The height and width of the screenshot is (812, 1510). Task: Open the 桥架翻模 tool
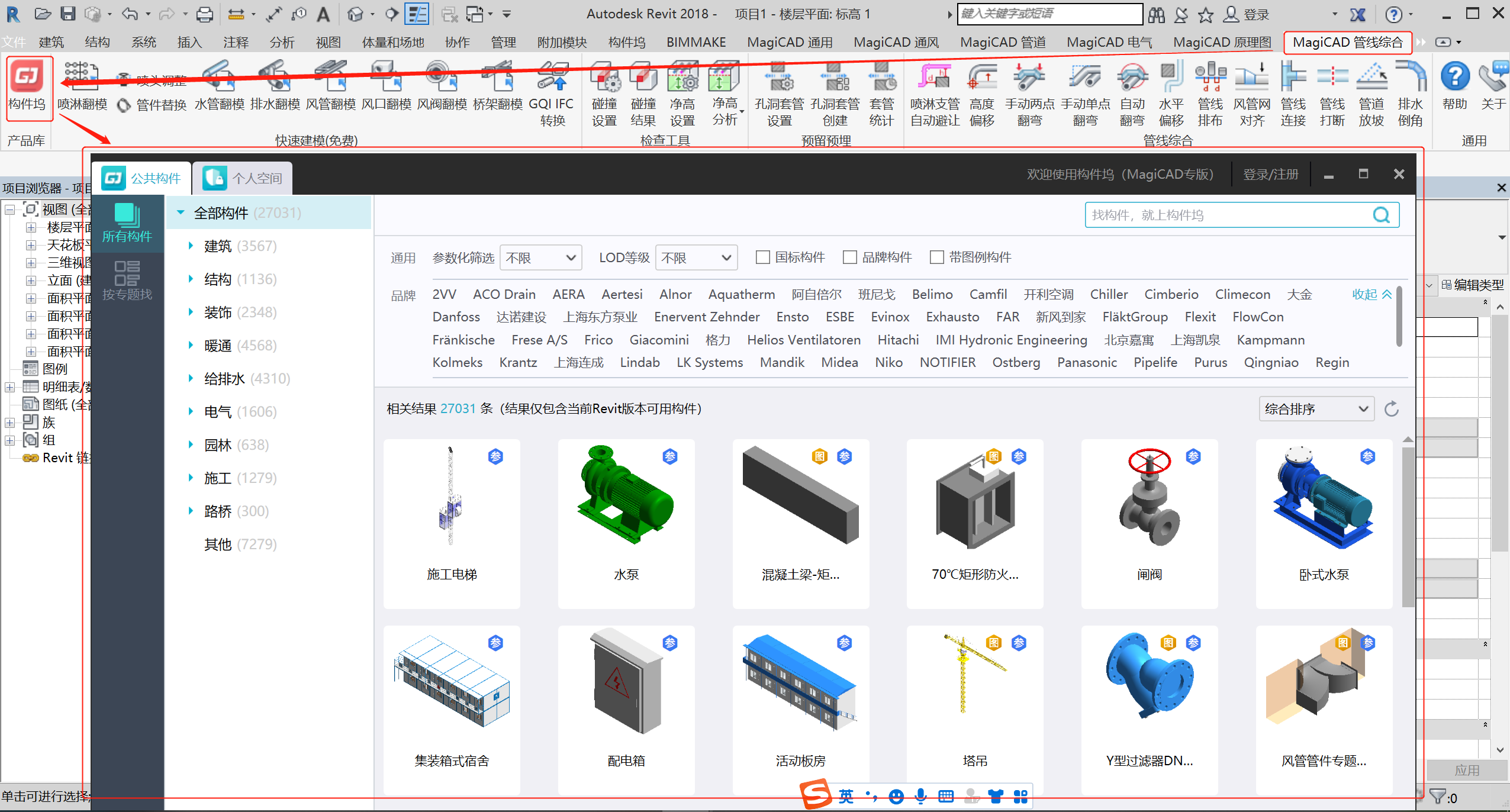pyautogui.click(x=497, y=86)
